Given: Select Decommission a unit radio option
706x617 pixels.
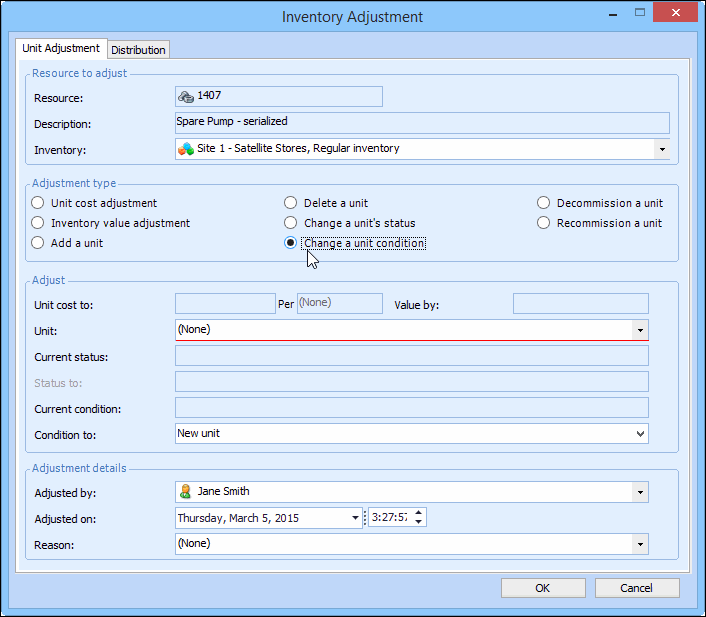Looking at the screenshot, I should coord(544,203).
